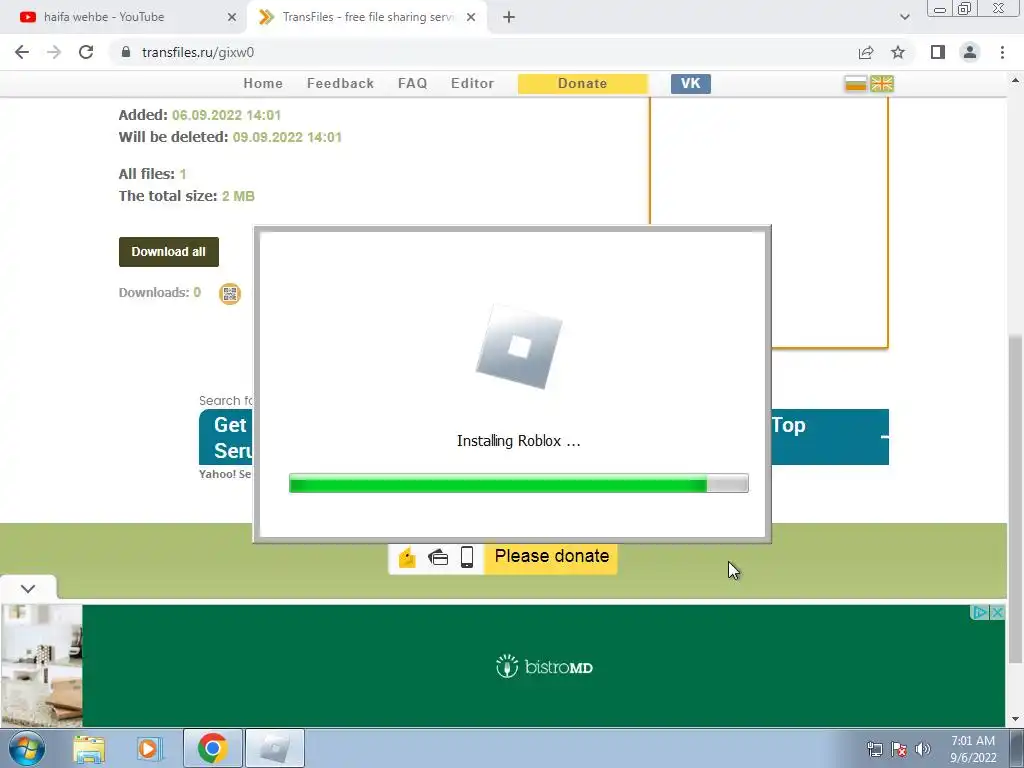Share this page via the share icon
1024x768 pixels.
(x=866, y=52)
